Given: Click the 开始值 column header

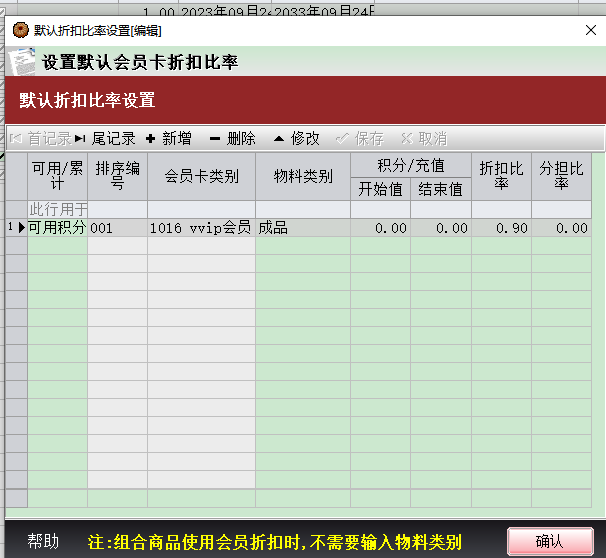Looking at the screenshot, I should pyautogui.click(x=380, y=189).
